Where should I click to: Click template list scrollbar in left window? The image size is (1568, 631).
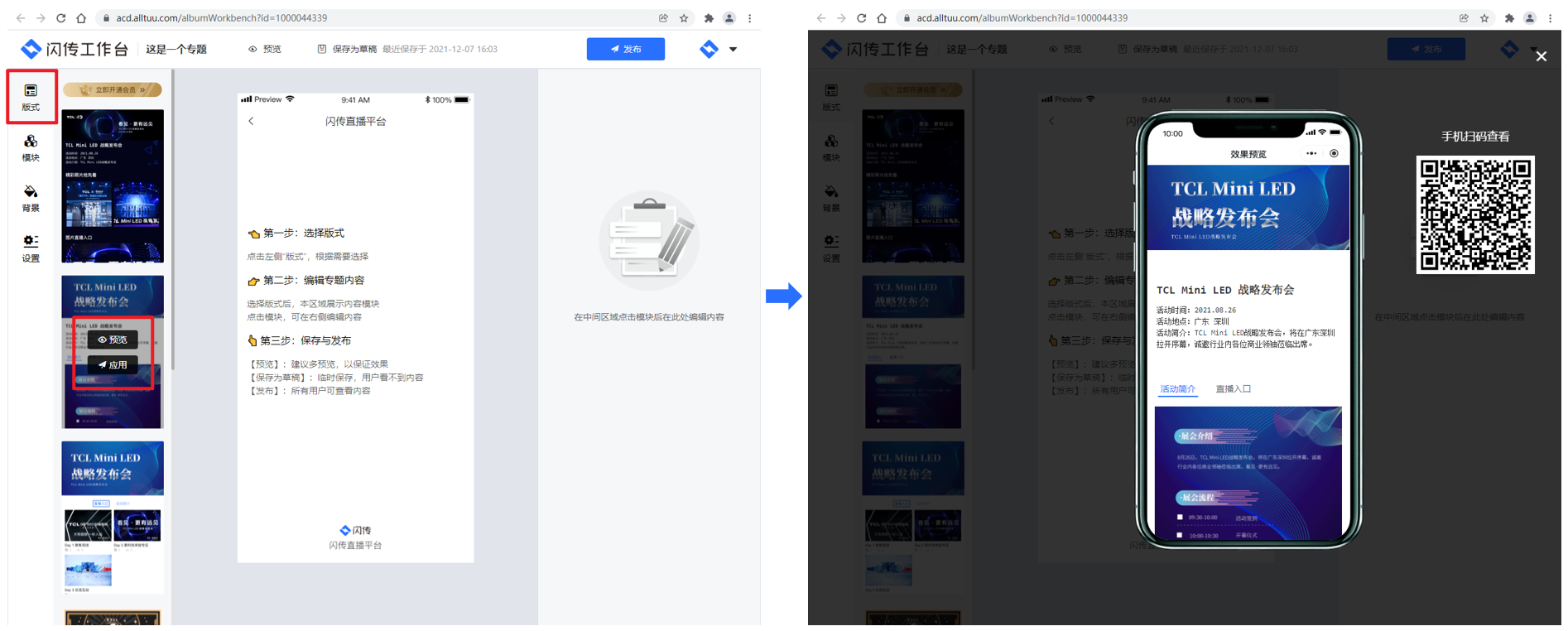pyautogui.click(x=172, y=219)
